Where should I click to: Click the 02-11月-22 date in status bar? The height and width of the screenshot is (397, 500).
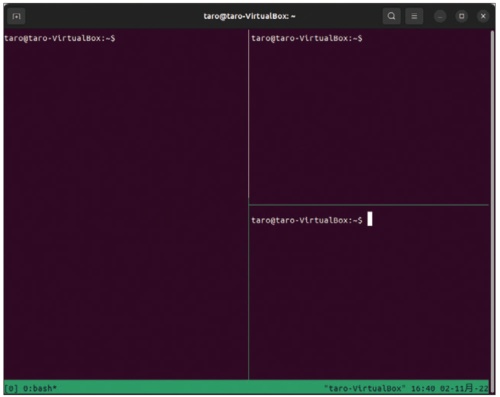[464, 388]
